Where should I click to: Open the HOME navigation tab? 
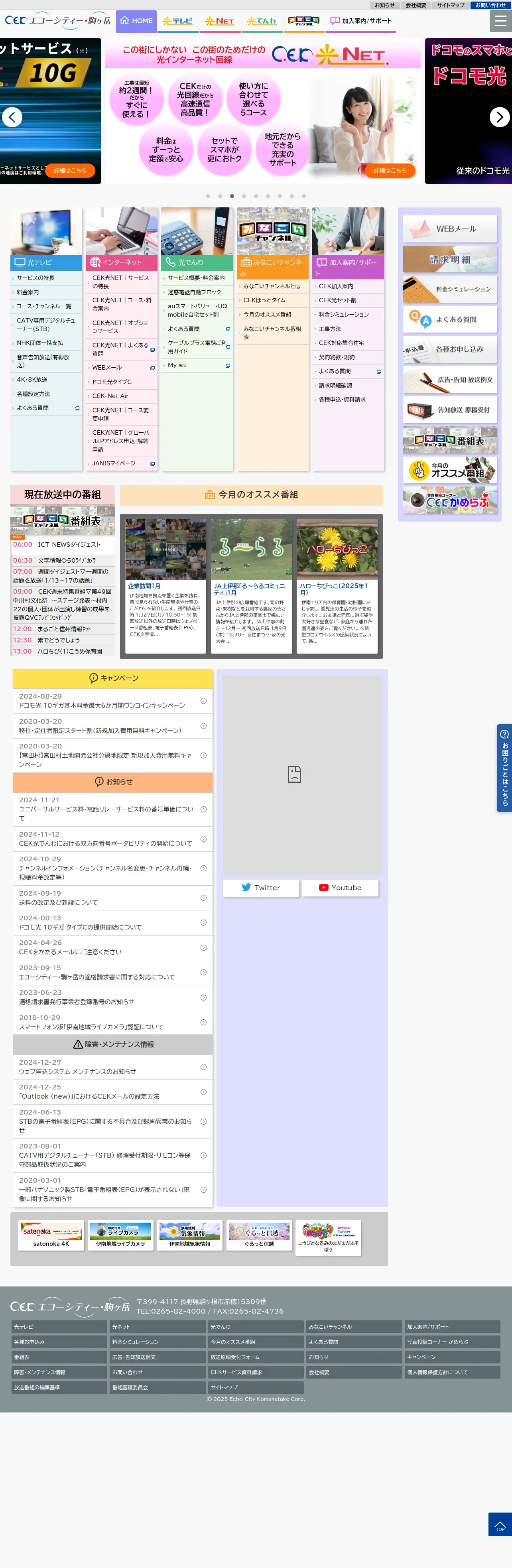(x=136, y=21)
